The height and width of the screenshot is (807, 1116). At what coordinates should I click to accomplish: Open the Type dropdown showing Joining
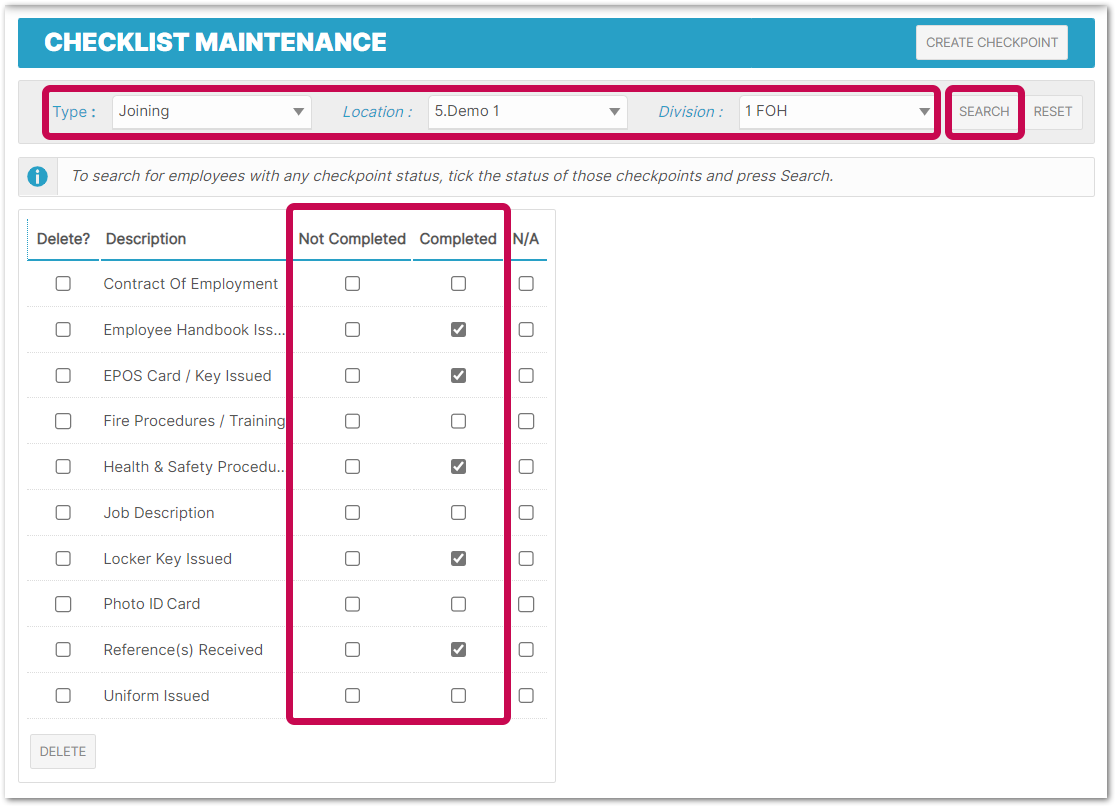(x=211, y=112)
